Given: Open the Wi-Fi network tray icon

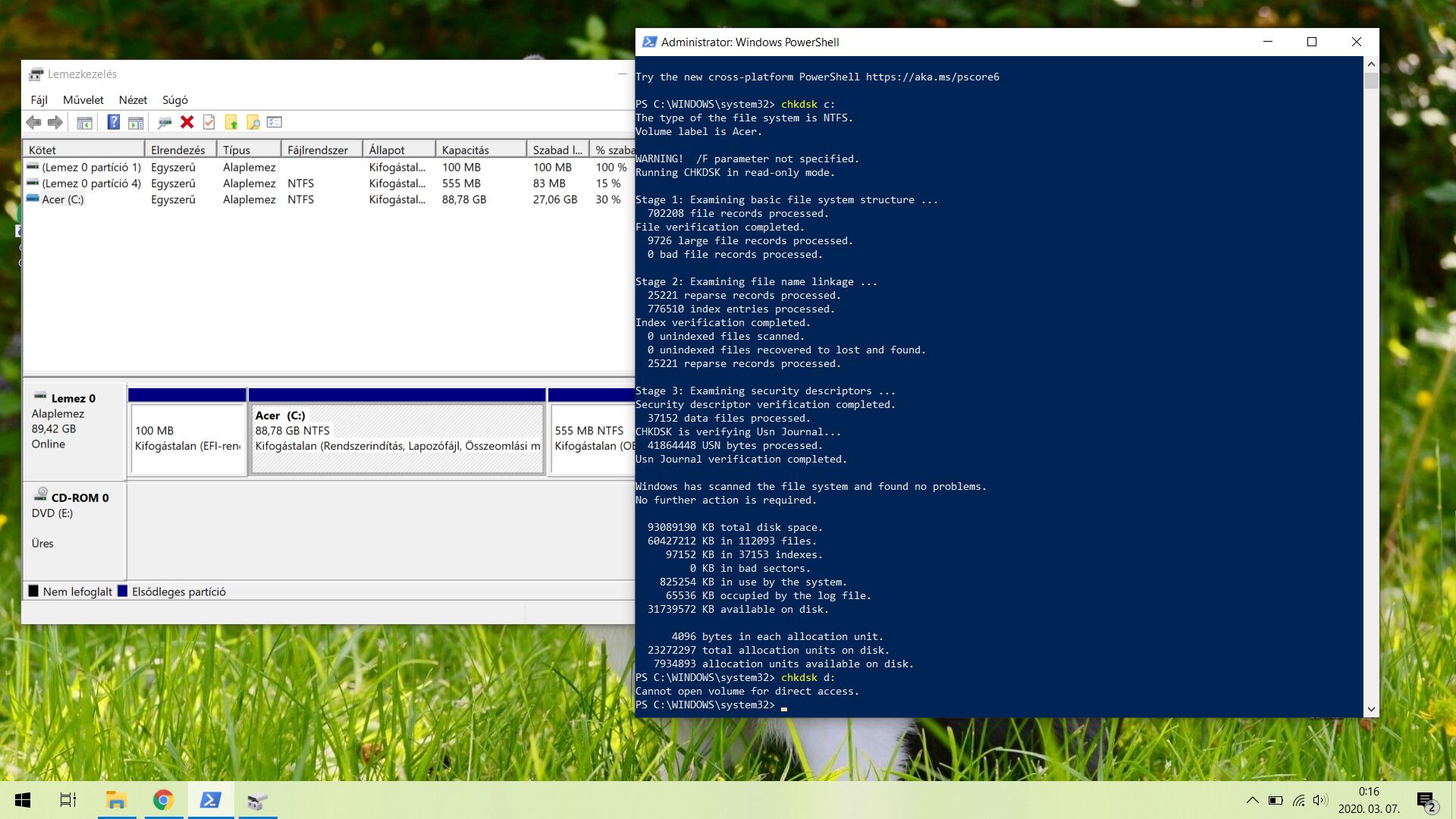Looking at the screenshot, I should coord(1299,800).
